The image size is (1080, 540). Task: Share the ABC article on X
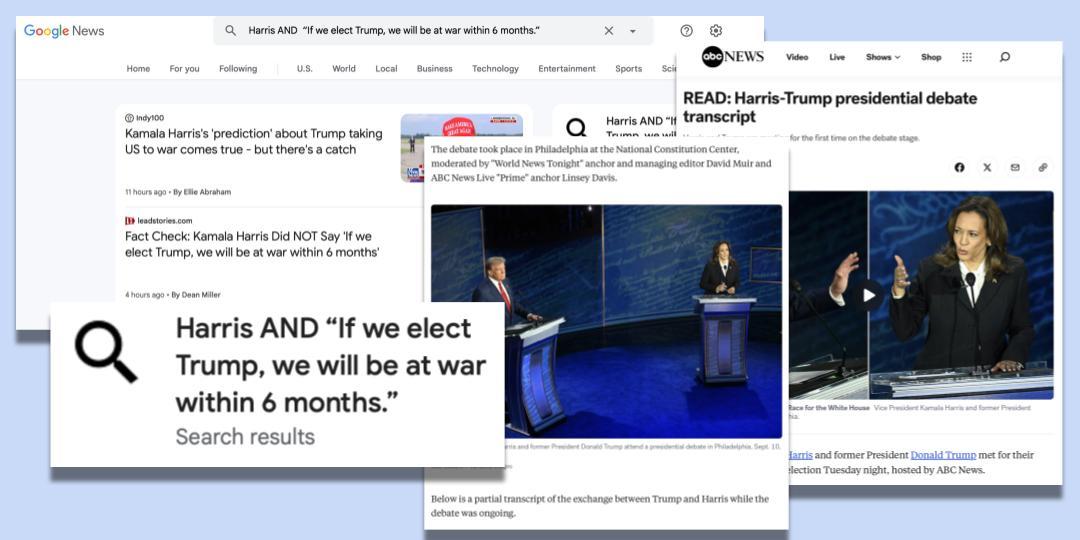[987, 167]
